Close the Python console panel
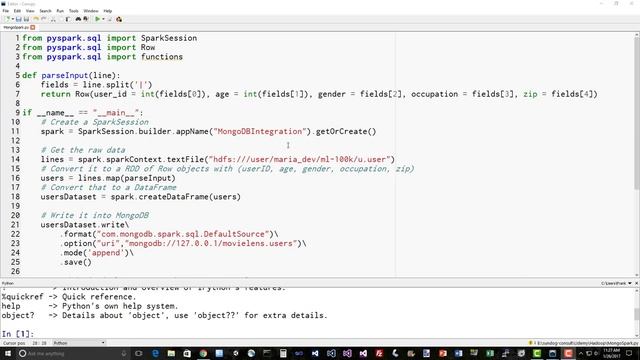The height and width of the screenshot is (360, 640). pos(636,283)
